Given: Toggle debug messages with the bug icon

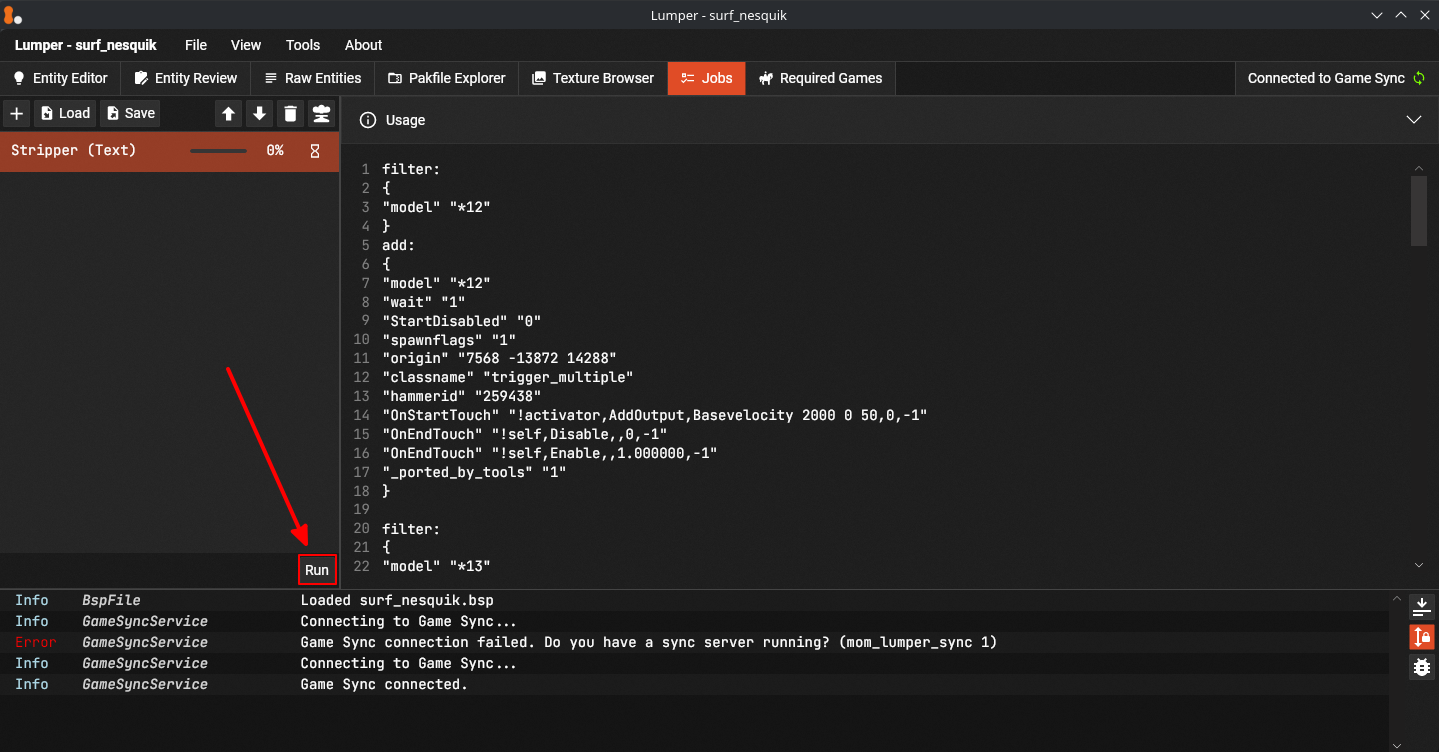Looking at the screenshot, I should (1421, 667).
